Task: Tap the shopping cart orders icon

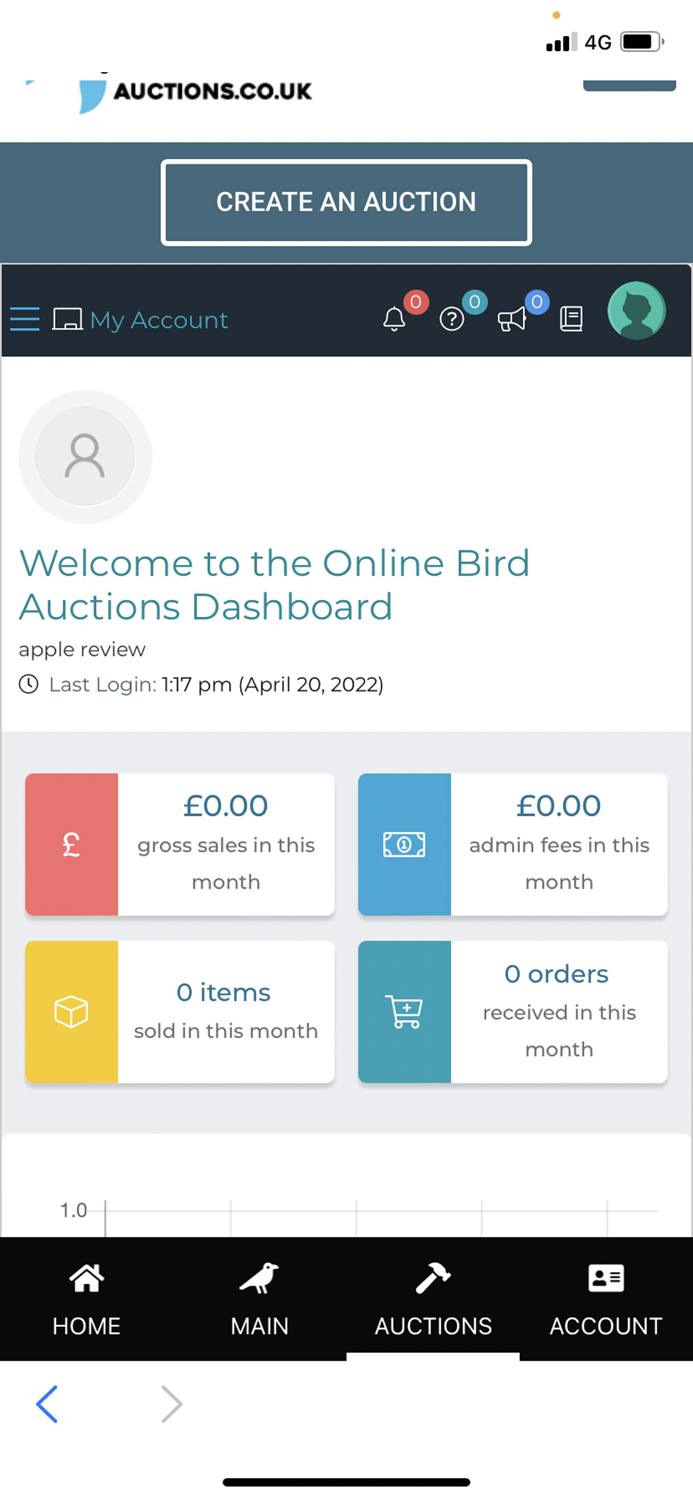Action: [404, 1012]
